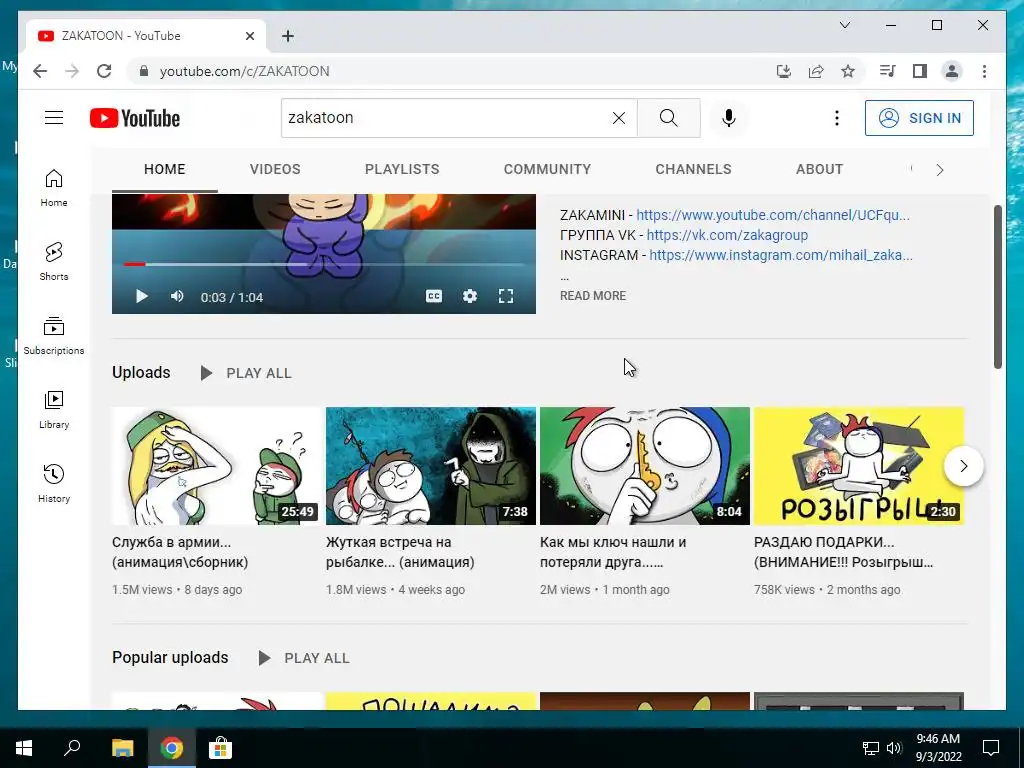1024x768 pixels.
Task: Reload the page with the refresh icon
Action: click(x=104, y=71)
